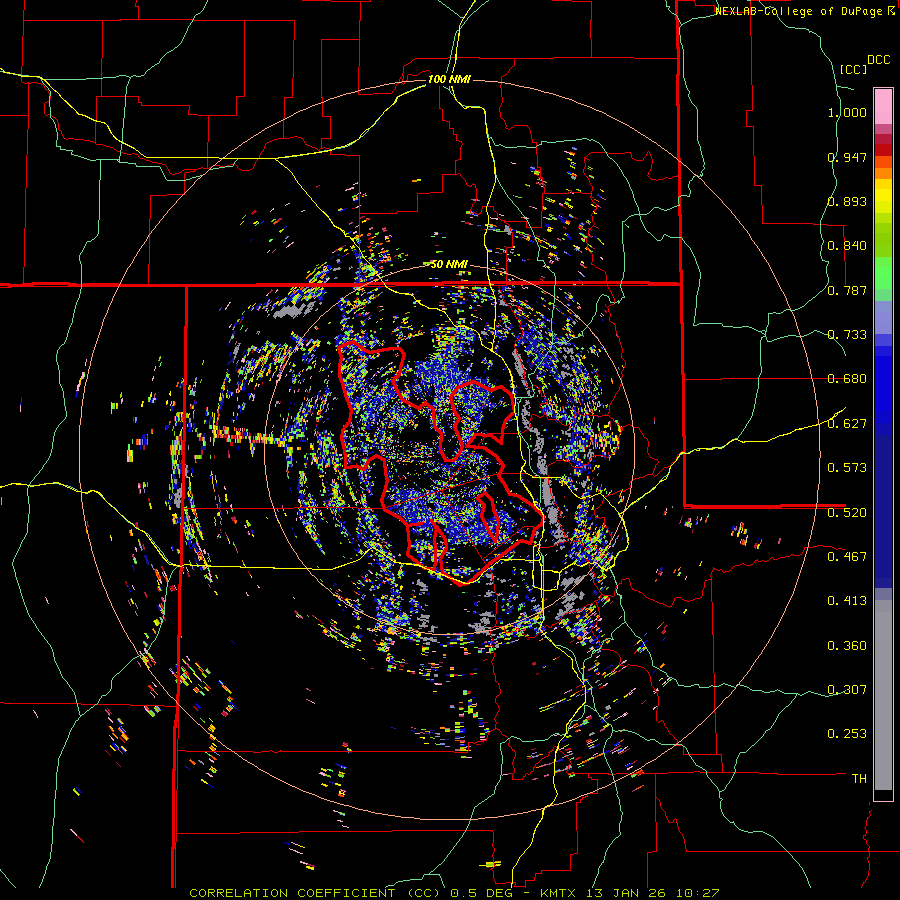The width and height of the screenshot is (900, 900).
Task: Click the 0.627 legend value
Action: coord(847,424)
